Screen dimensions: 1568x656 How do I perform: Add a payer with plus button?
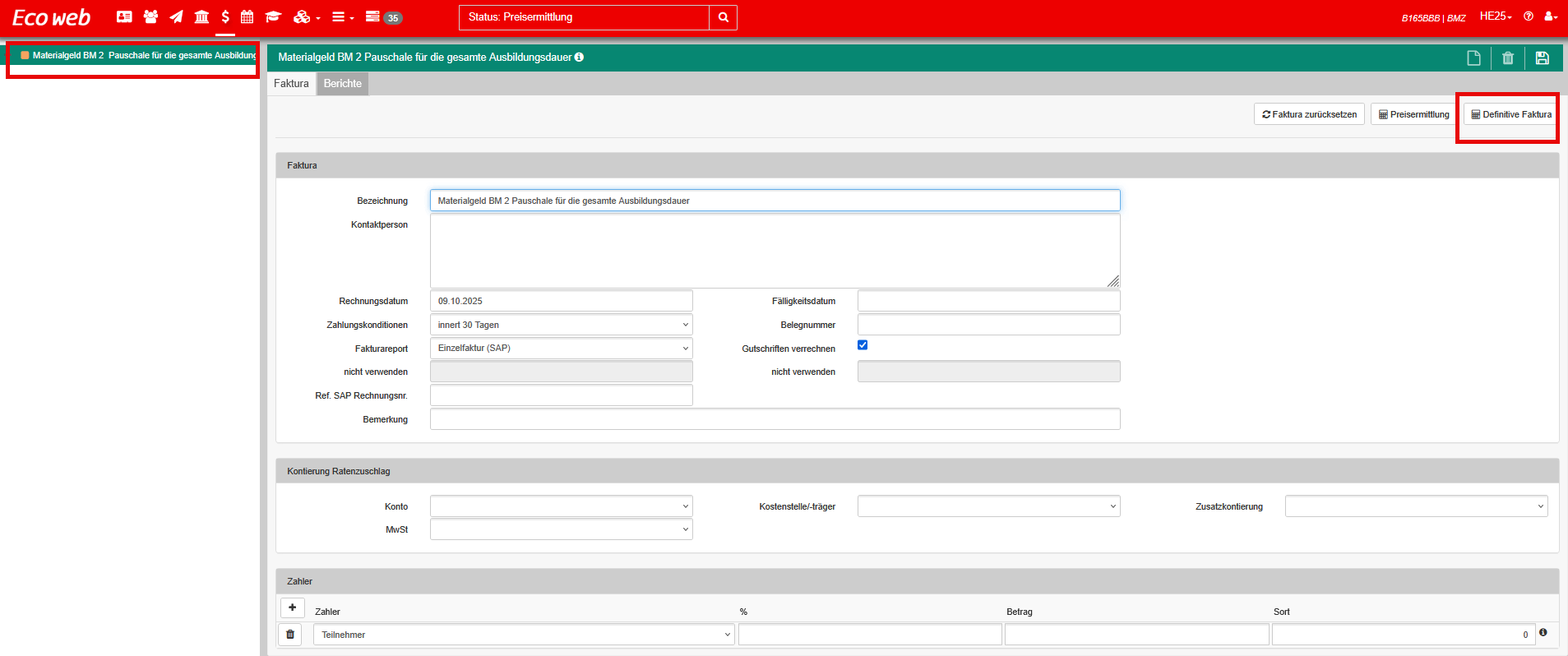tap(292, 607)
